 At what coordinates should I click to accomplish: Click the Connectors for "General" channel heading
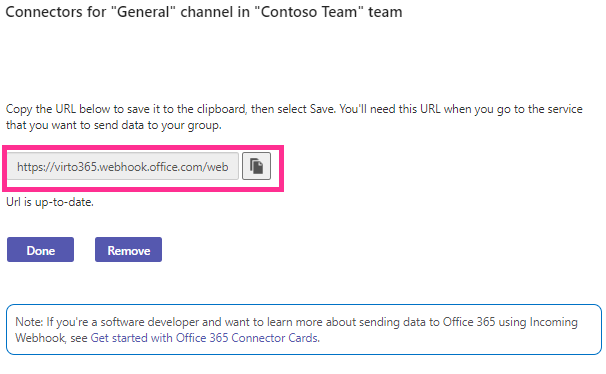[x=204, y=12]
